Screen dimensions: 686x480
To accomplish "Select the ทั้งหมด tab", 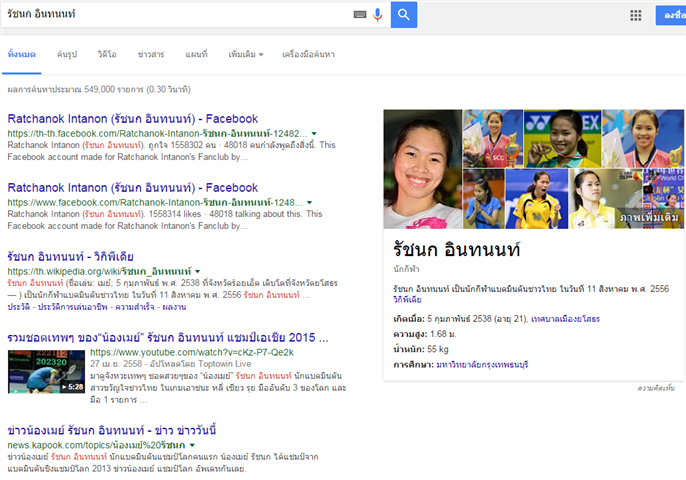I will click(21, 54).
